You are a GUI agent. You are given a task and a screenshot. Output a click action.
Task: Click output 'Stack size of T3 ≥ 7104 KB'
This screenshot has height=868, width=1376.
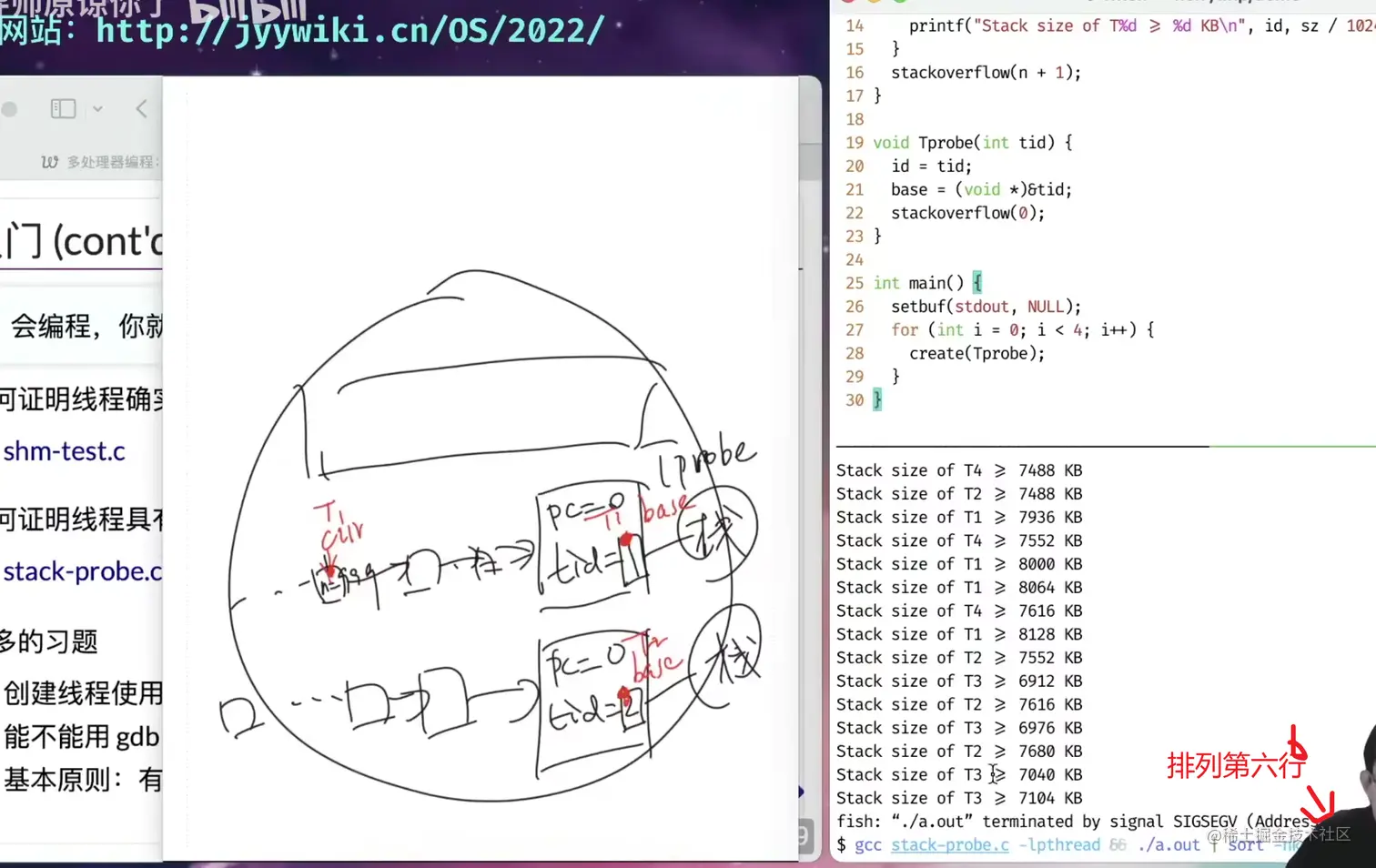[x=959, y=798]
